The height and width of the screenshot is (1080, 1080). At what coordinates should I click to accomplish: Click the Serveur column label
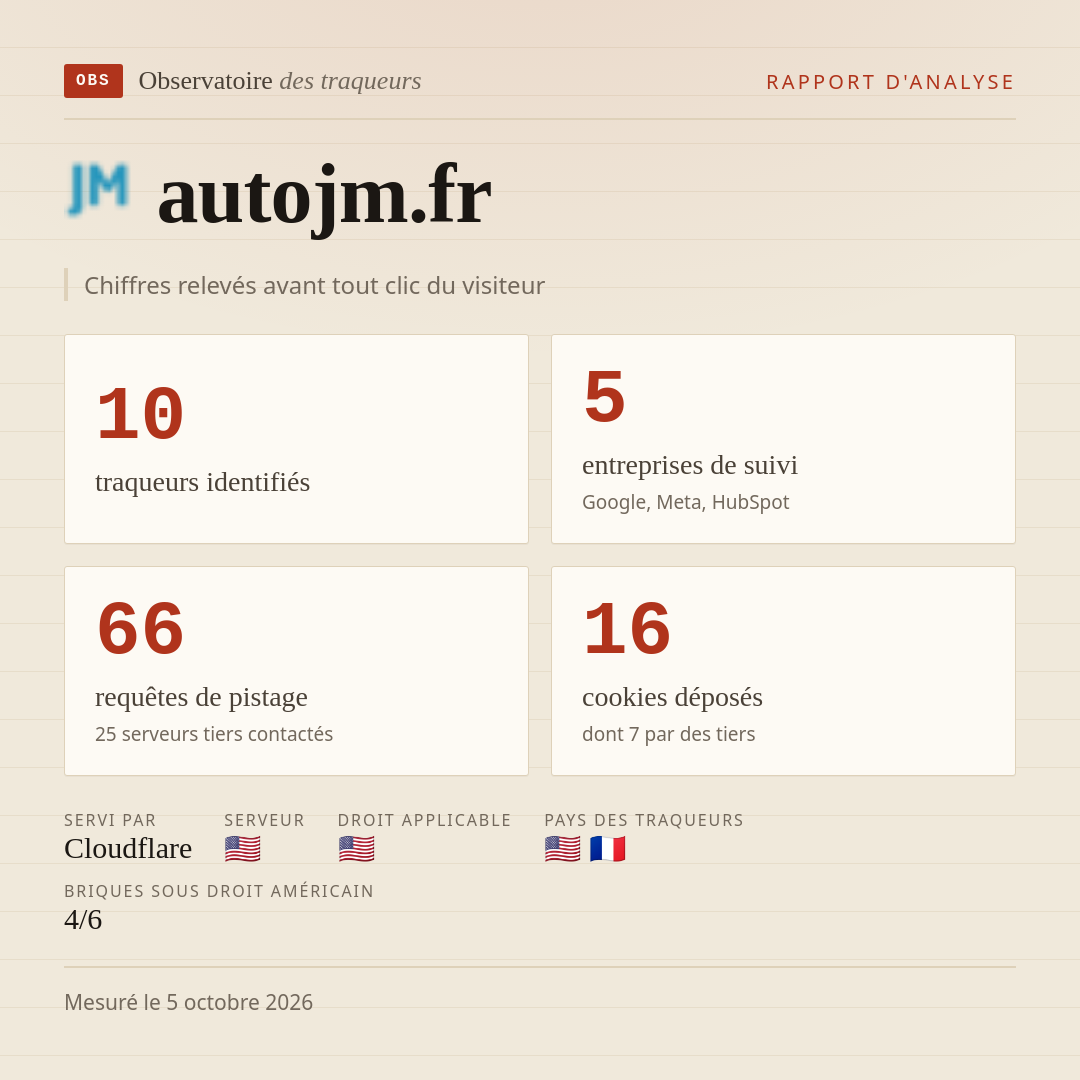[264, 820]
